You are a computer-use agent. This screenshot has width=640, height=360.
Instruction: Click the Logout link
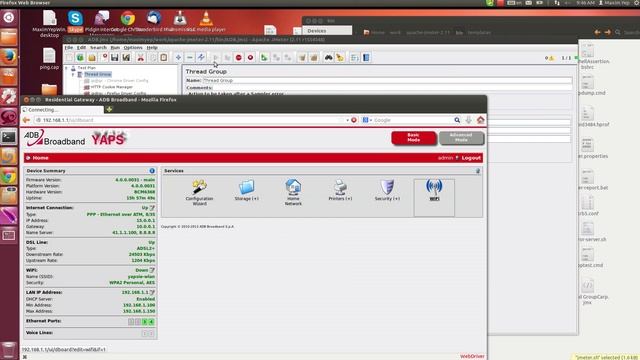click(x=471, y=158)
